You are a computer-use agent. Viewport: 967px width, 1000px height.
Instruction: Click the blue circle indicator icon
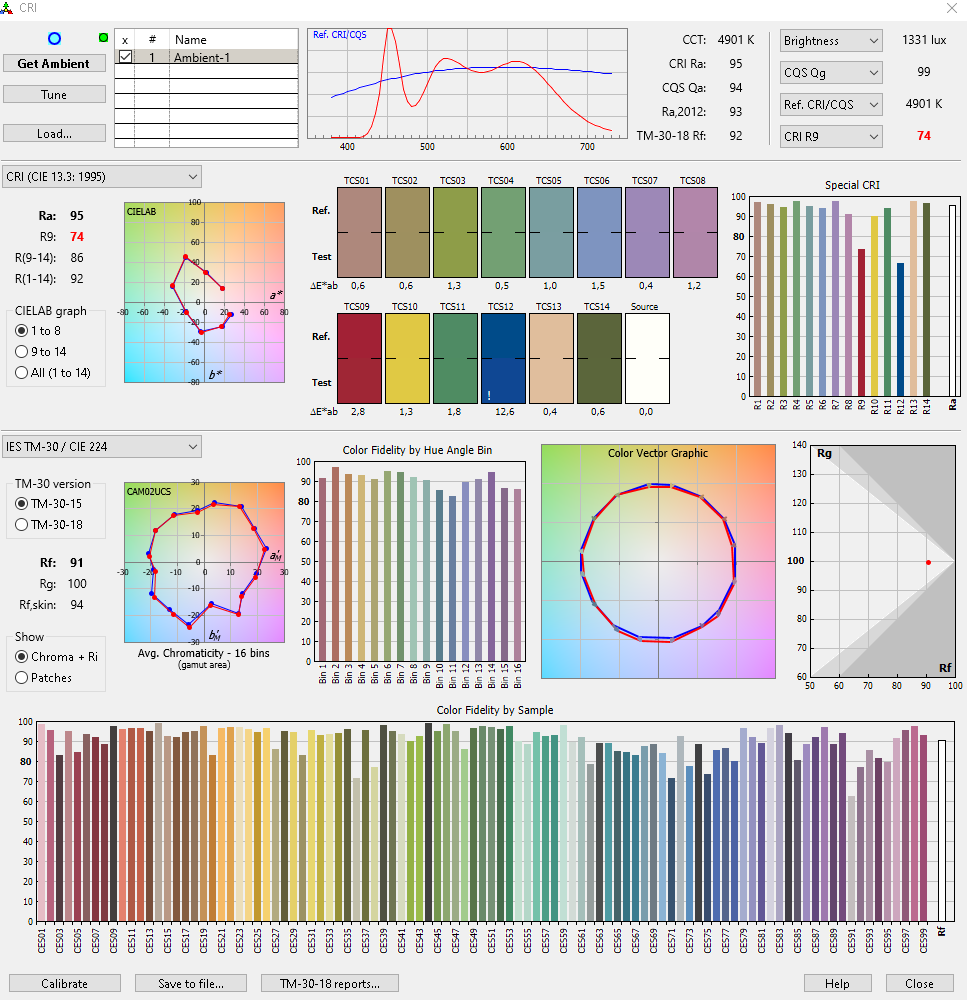(x=55, y=39)
